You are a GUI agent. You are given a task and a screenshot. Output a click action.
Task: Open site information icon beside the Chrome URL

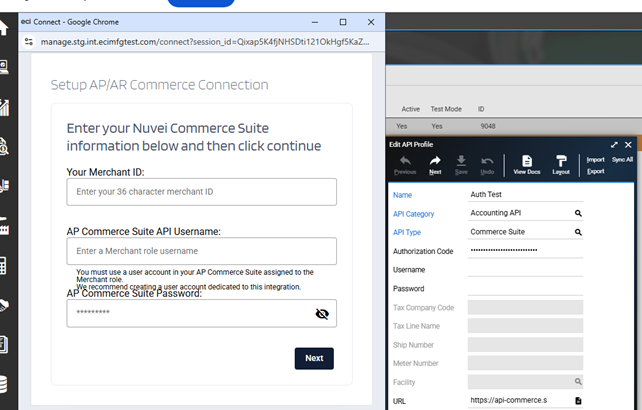coord(29,42)
